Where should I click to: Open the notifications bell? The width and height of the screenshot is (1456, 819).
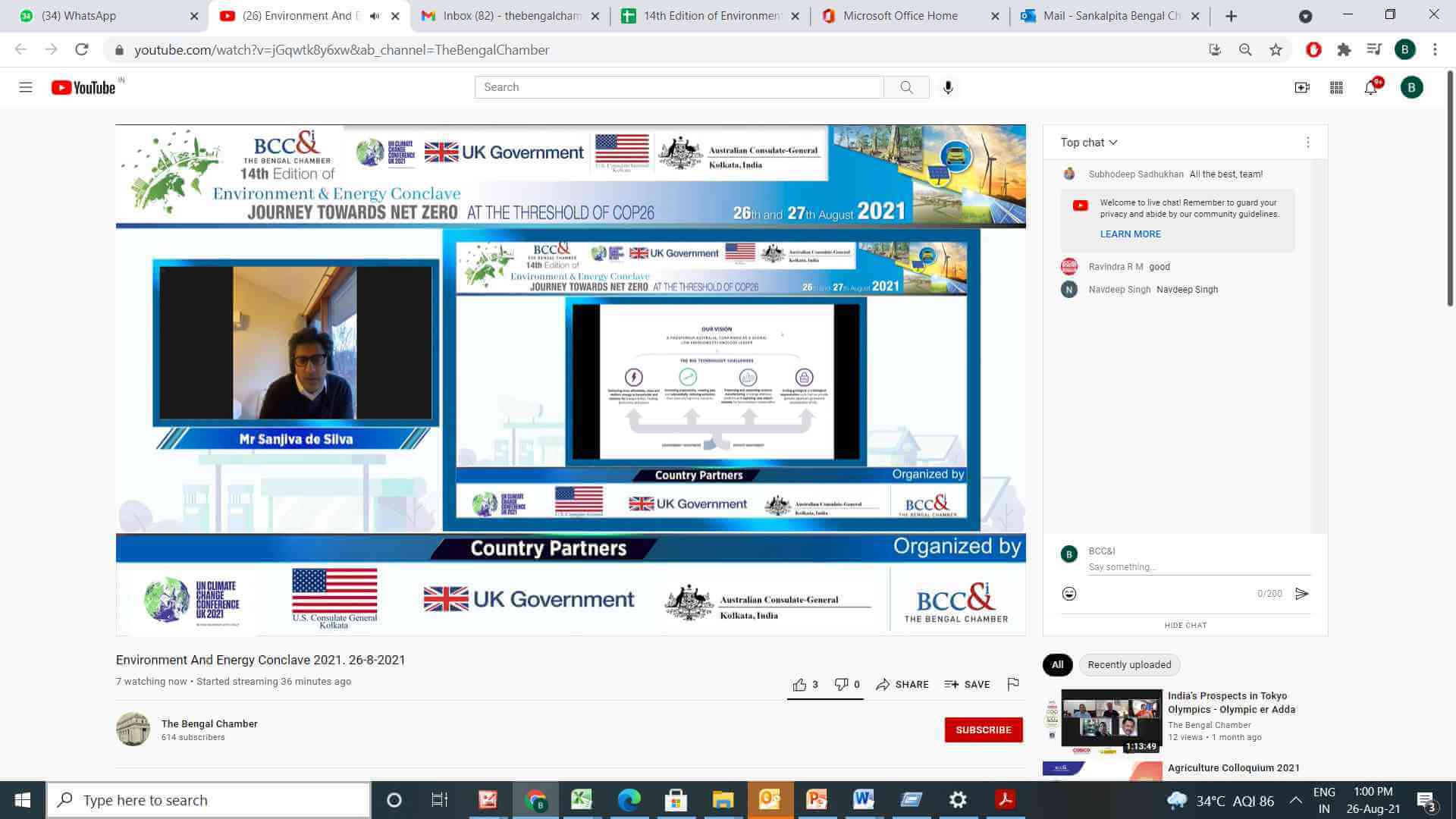pos(1371,87)
